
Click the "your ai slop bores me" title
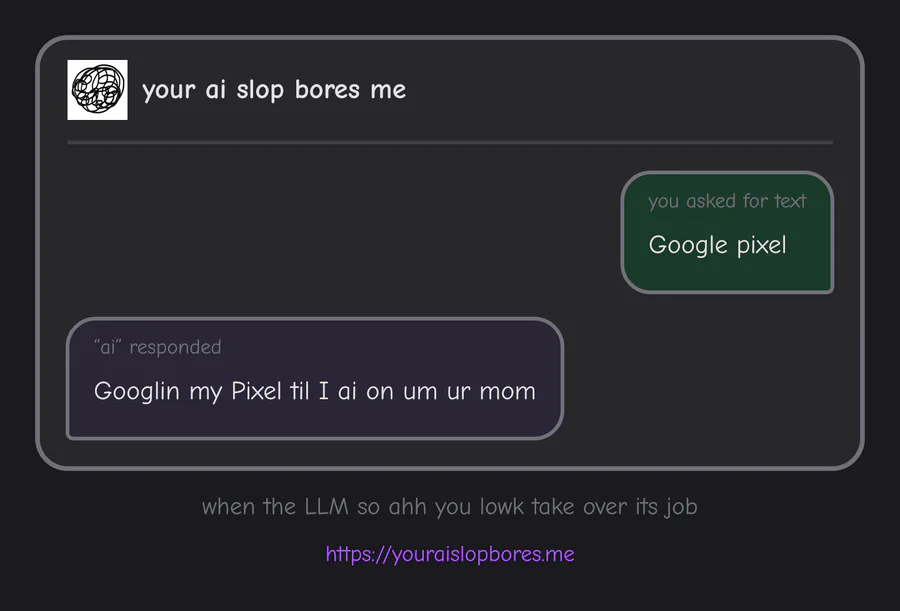(274, 90)
